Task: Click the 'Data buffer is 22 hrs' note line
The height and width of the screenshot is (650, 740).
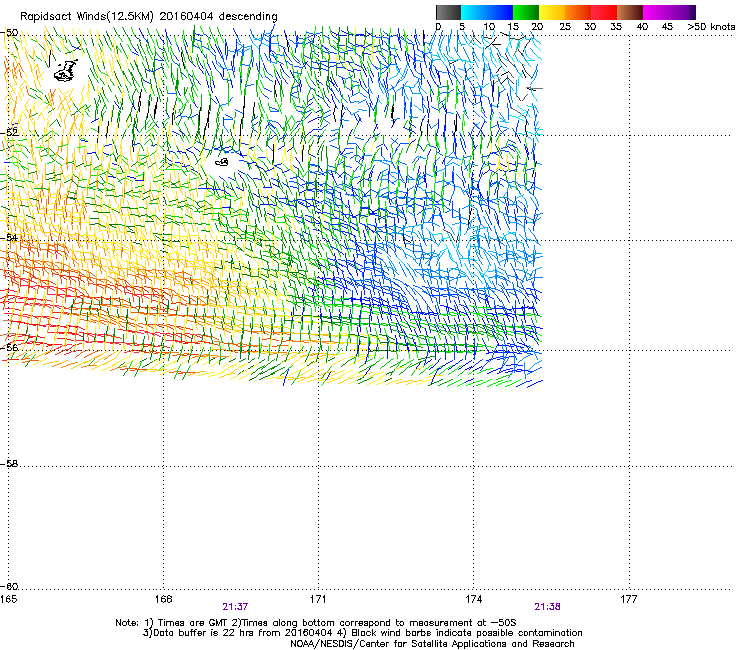Action: (x=362, y=633)
